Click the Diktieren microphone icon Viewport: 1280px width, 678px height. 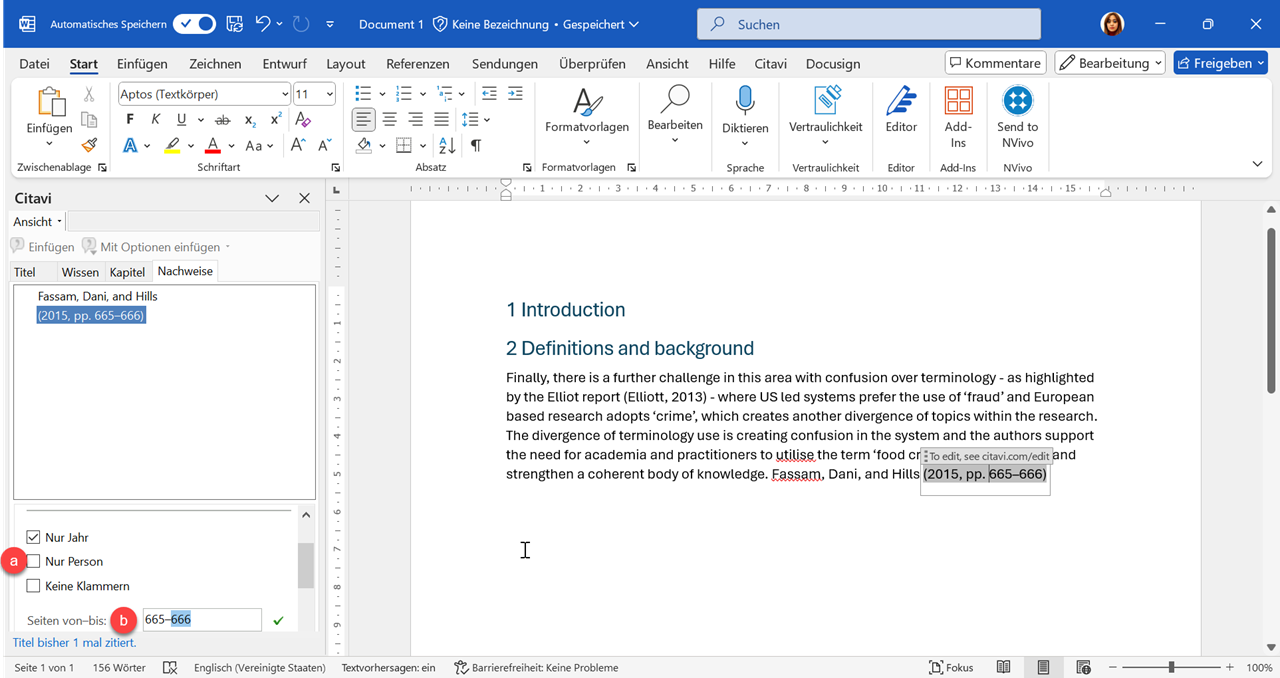pos(745,102)
